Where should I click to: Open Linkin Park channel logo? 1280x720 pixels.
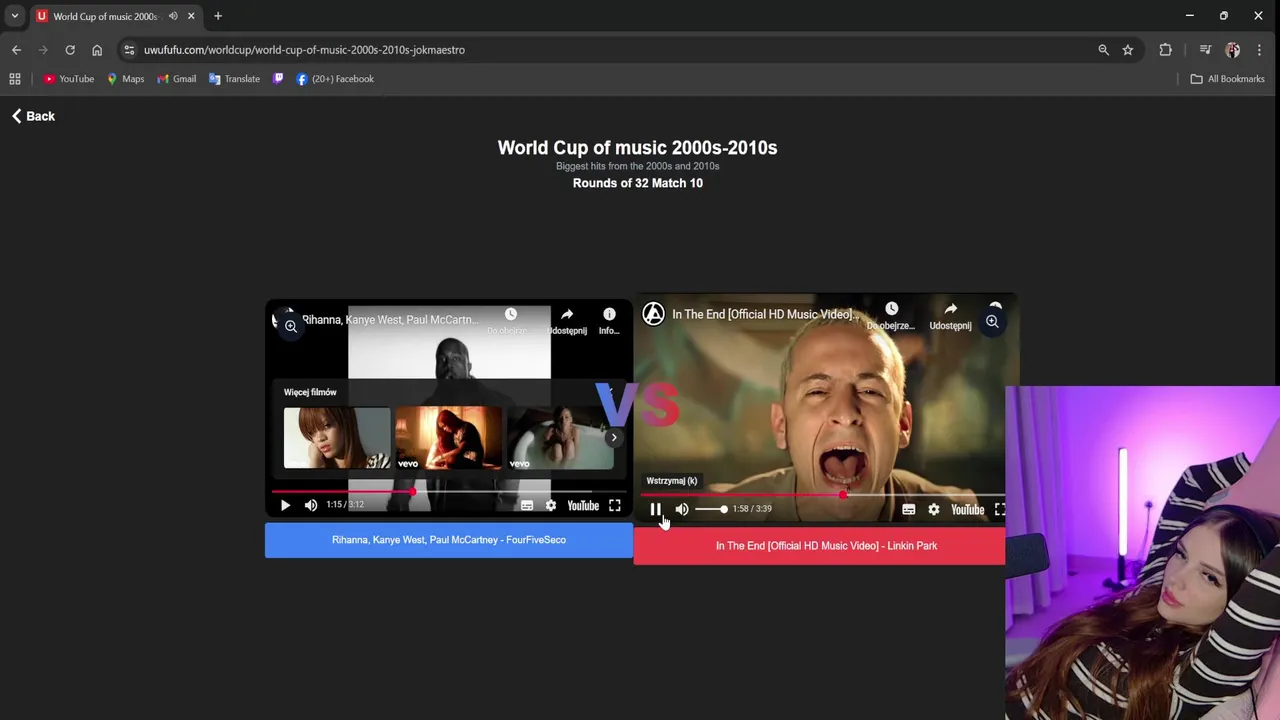[653, 314]
